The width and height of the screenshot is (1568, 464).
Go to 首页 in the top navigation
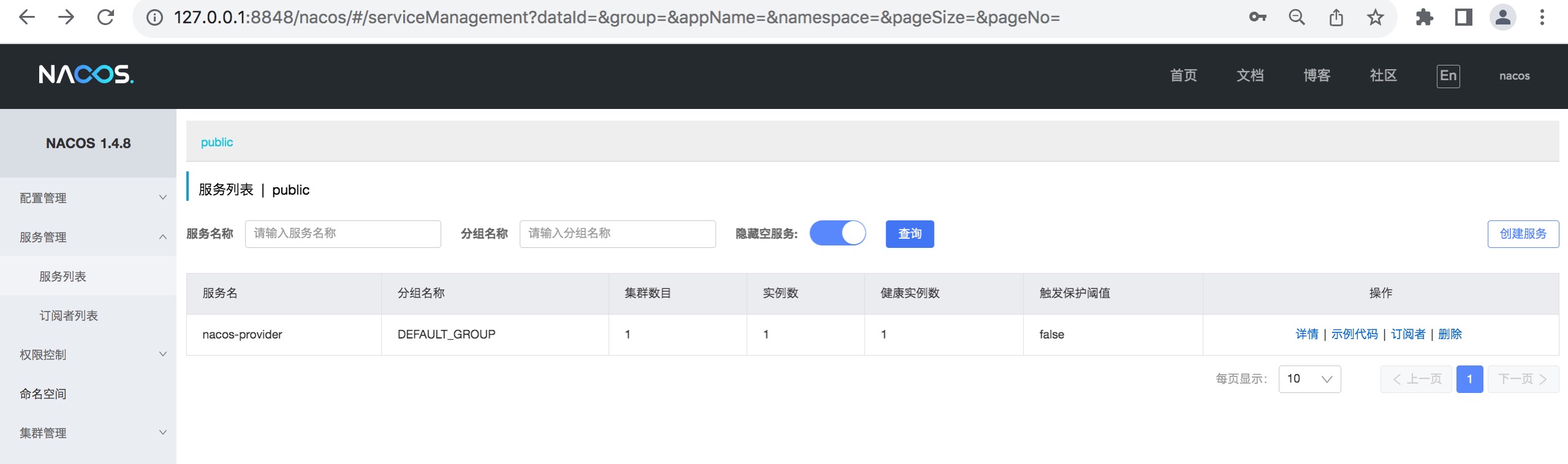tap(1183, 75)
